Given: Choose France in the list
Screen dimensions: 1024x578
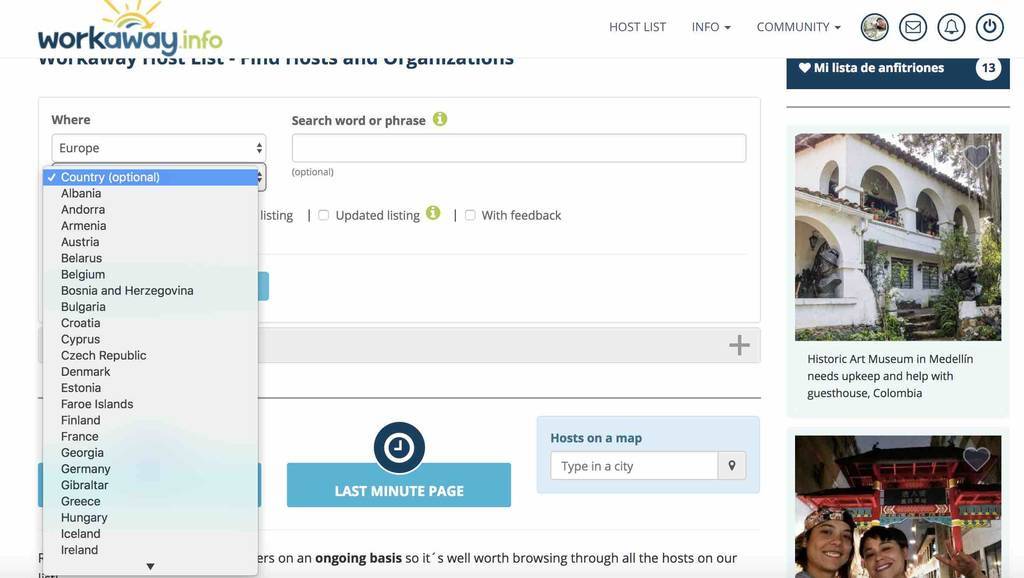Looking at the screenshot, I should [x=150, y=436].
